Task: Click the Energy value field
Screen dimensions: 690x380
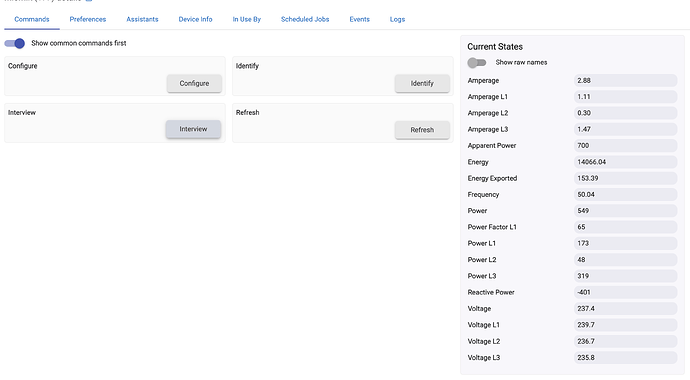Action: pyautogui.click(x=625, y=162)
